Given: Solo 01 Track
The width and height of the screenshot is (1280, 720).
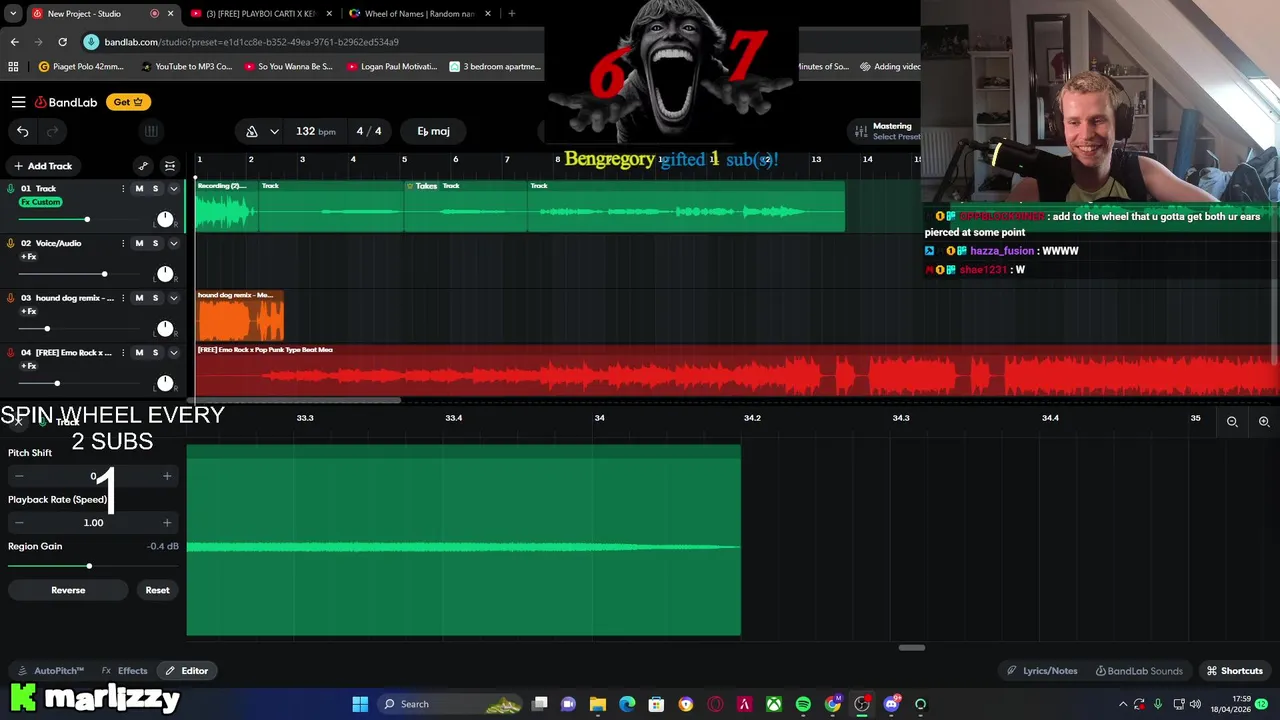Looking at the screenshot, I should click(x=155, y=189).
